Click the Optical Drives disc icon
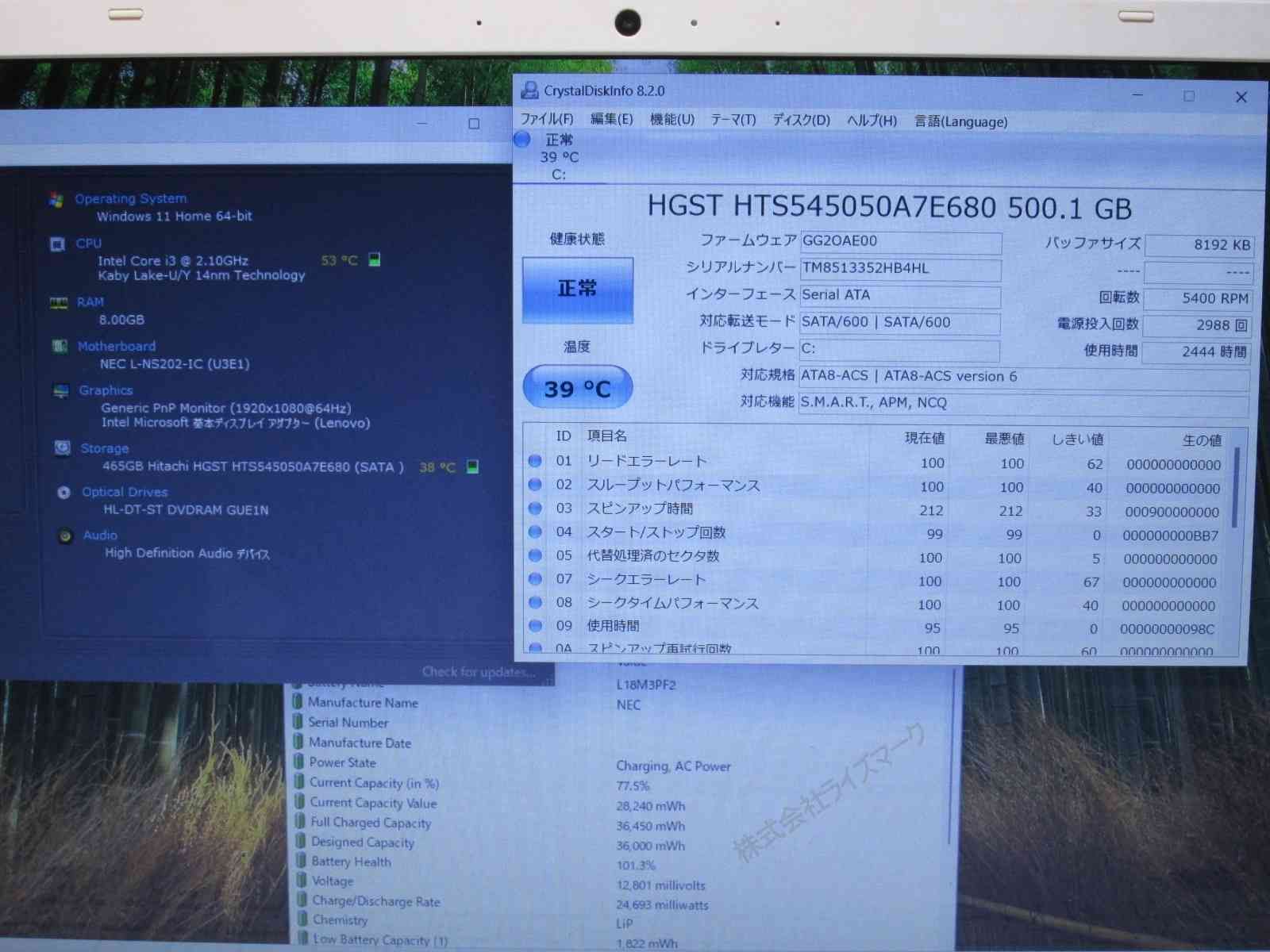This screenshot has height=952, width=1270. [x=63, y=493]
